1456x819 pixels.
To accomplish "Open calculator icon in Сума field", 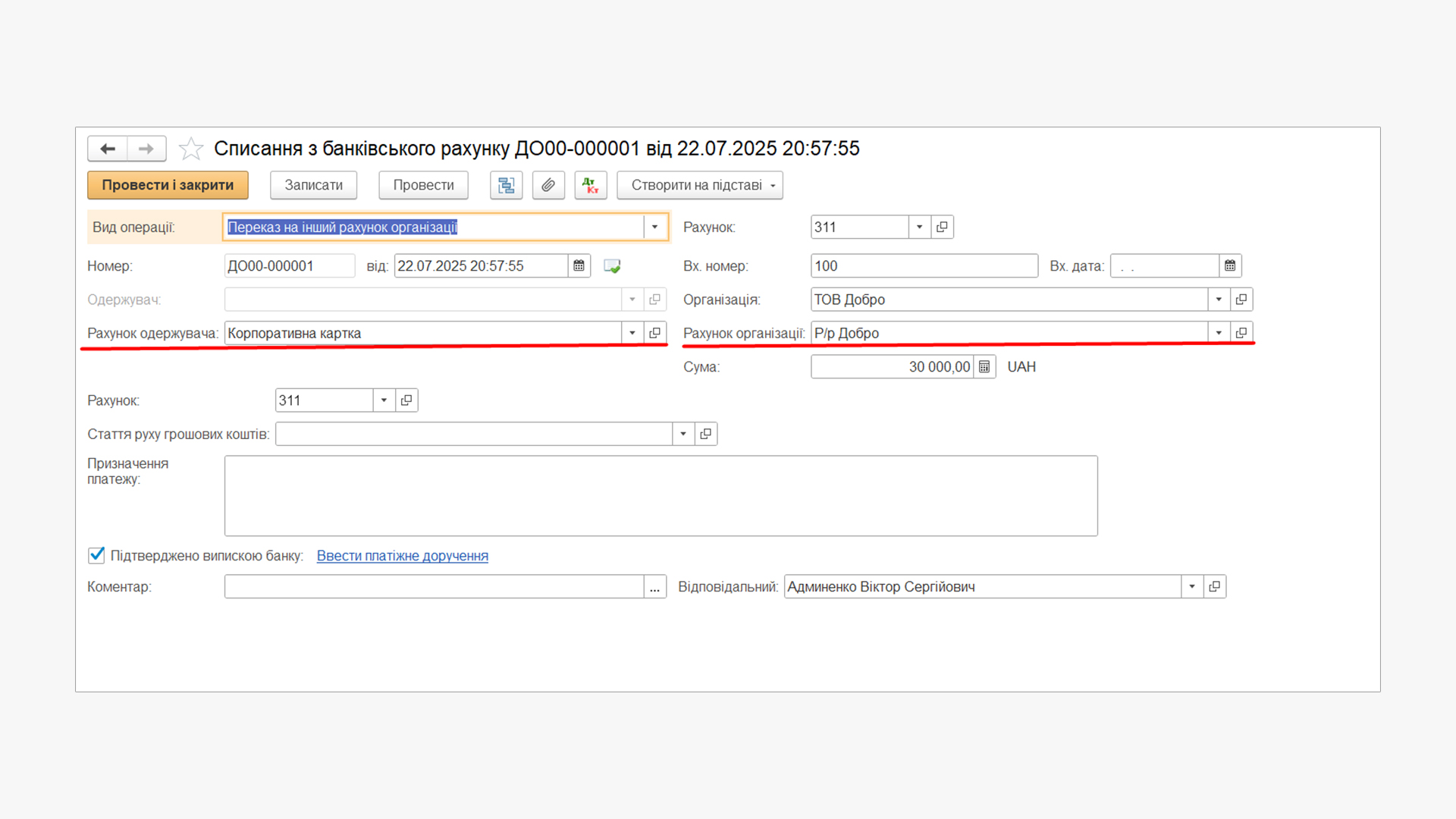I will pyautogui.click(x=984, y=367).
